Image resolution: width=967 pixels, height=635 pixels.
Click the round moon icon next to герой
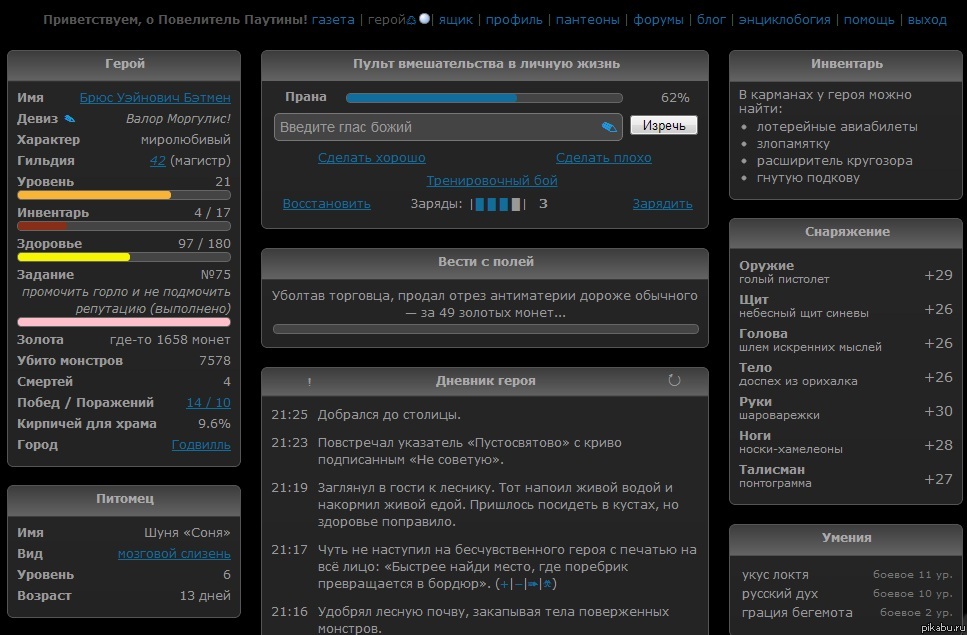coord(424,19)
